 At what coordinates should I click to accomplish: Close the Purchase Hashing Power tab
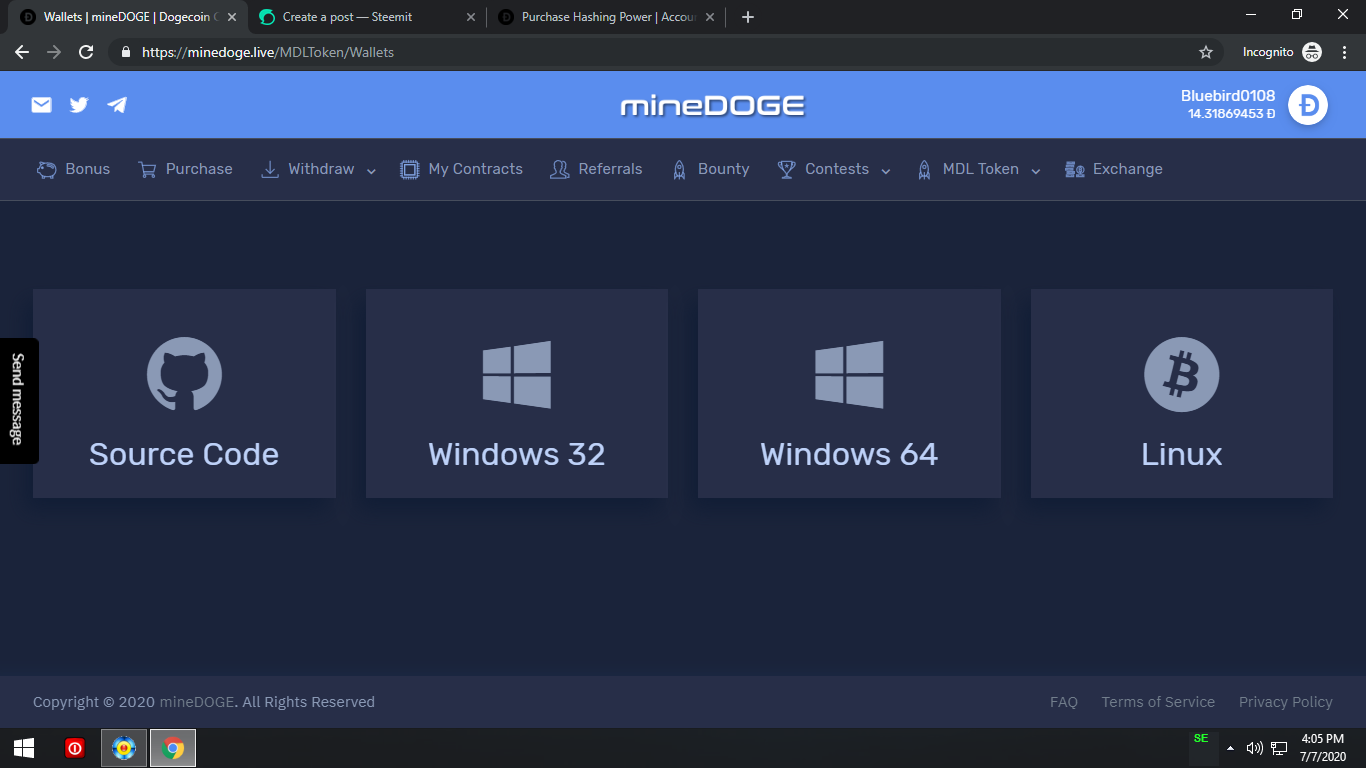710,17
